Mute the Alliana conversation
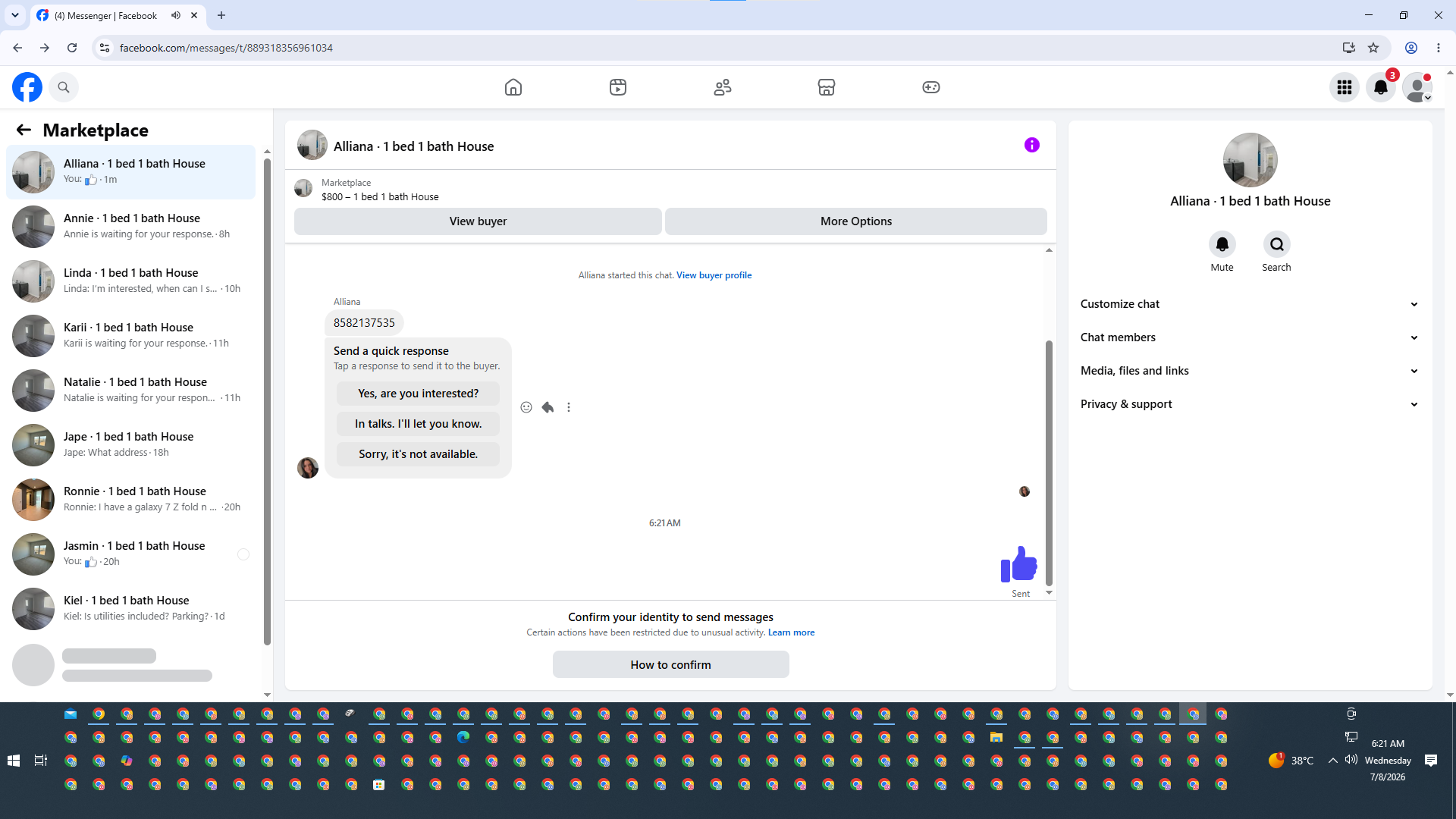 tap(1222, 244)
